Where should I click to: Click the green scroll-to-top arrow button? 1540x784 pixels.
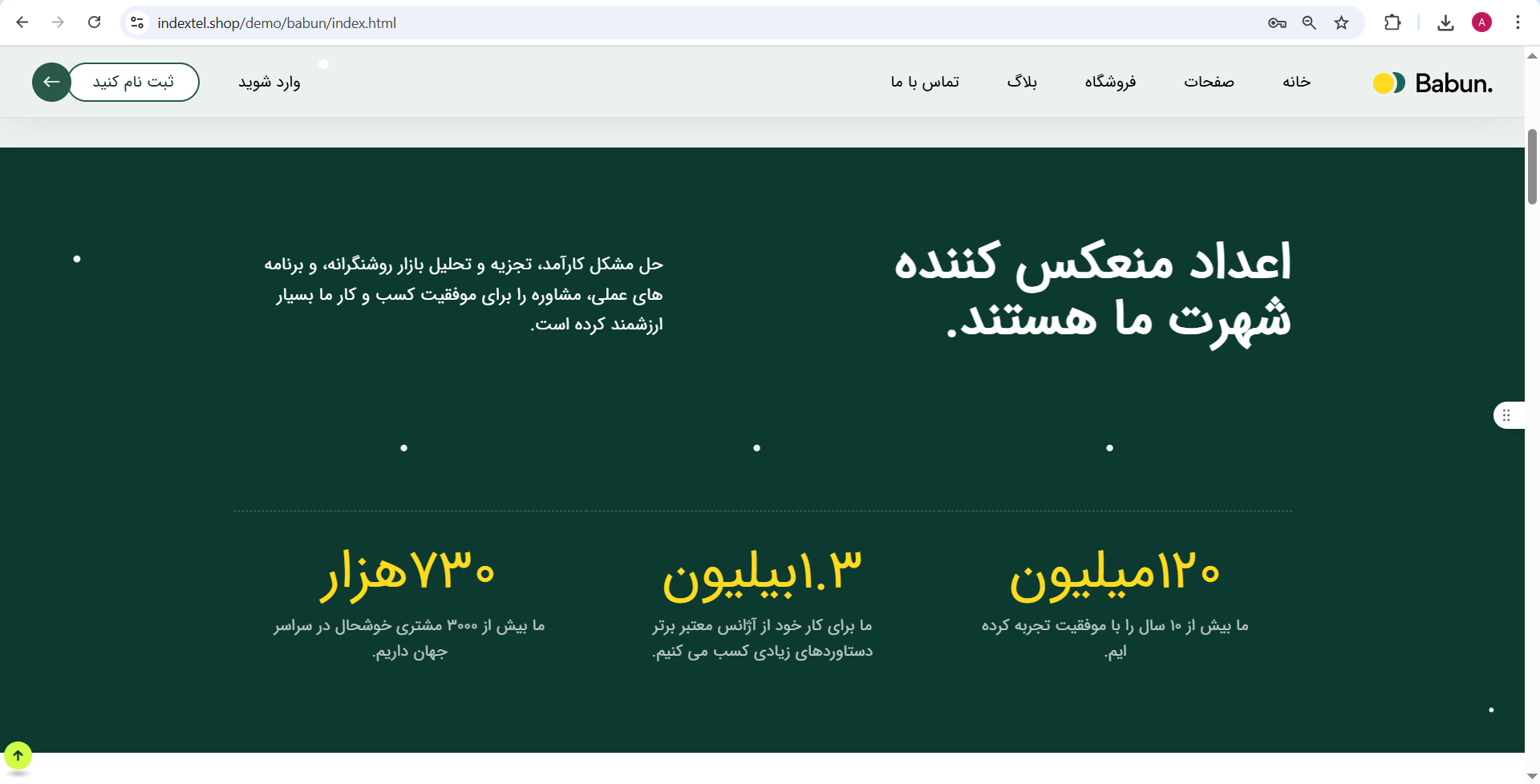pos(18,755)
